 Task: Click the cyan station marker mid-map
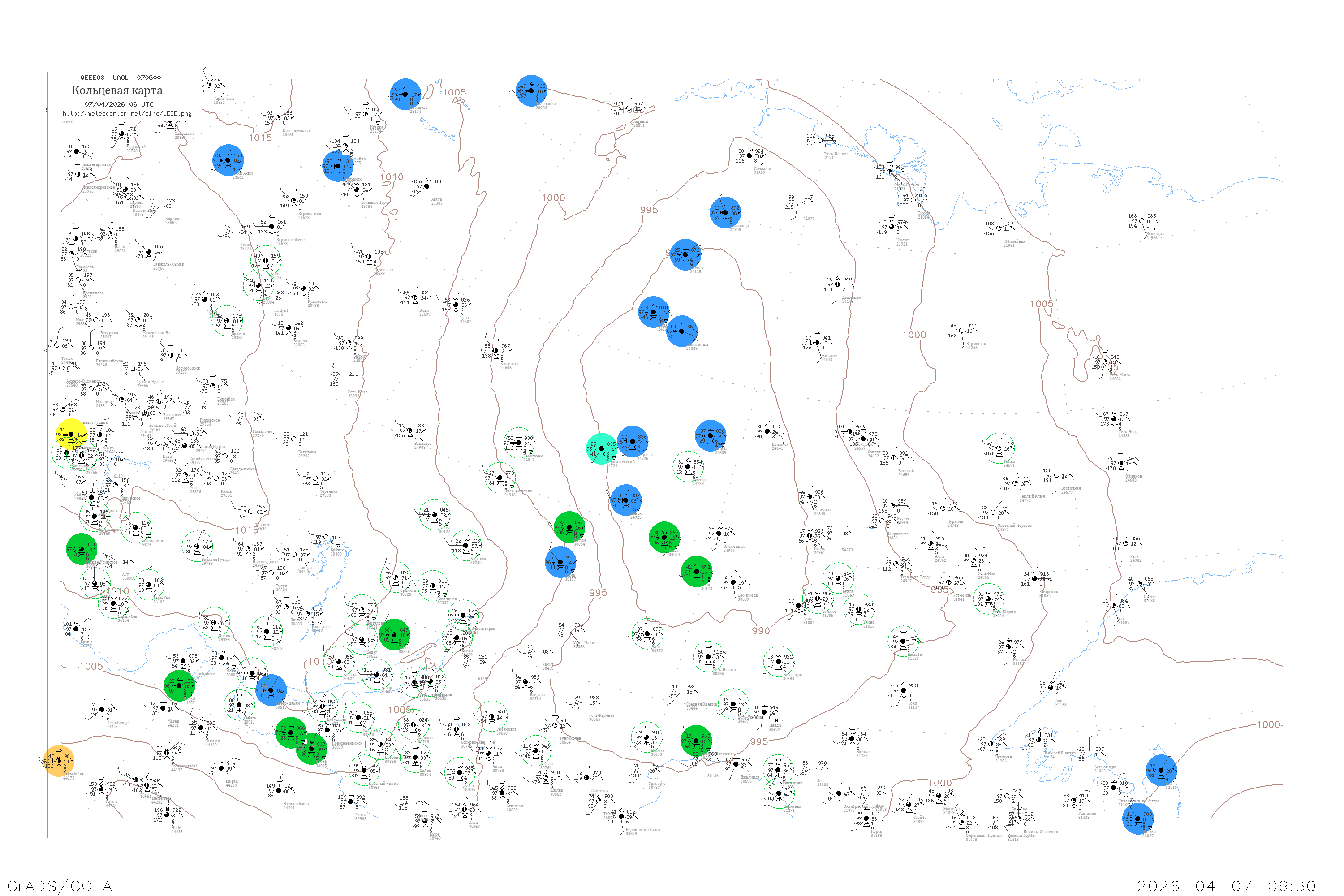tap(602, 448)
